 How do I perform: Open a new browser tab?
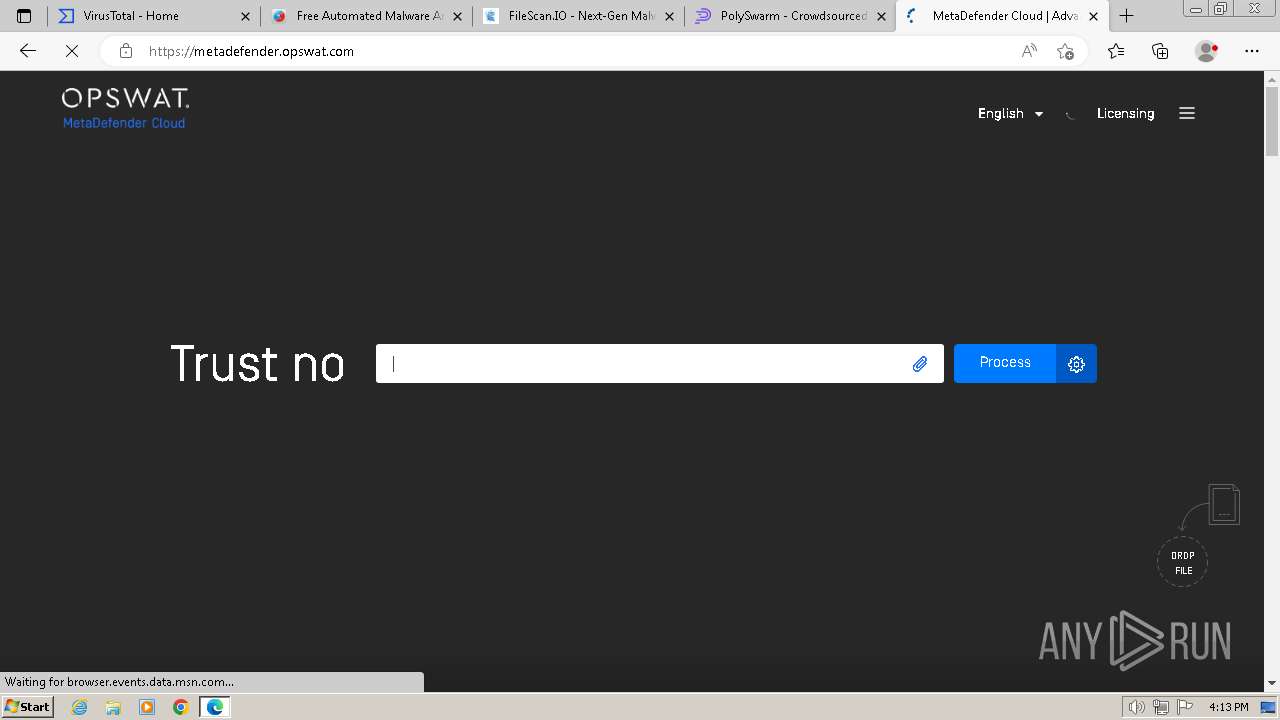(1126, 16)
